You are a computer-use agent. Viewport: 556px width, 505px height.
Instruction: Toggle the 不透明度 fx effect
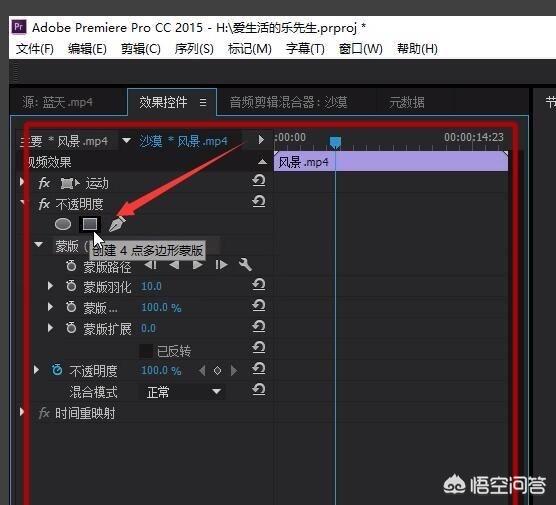(44, 204)
